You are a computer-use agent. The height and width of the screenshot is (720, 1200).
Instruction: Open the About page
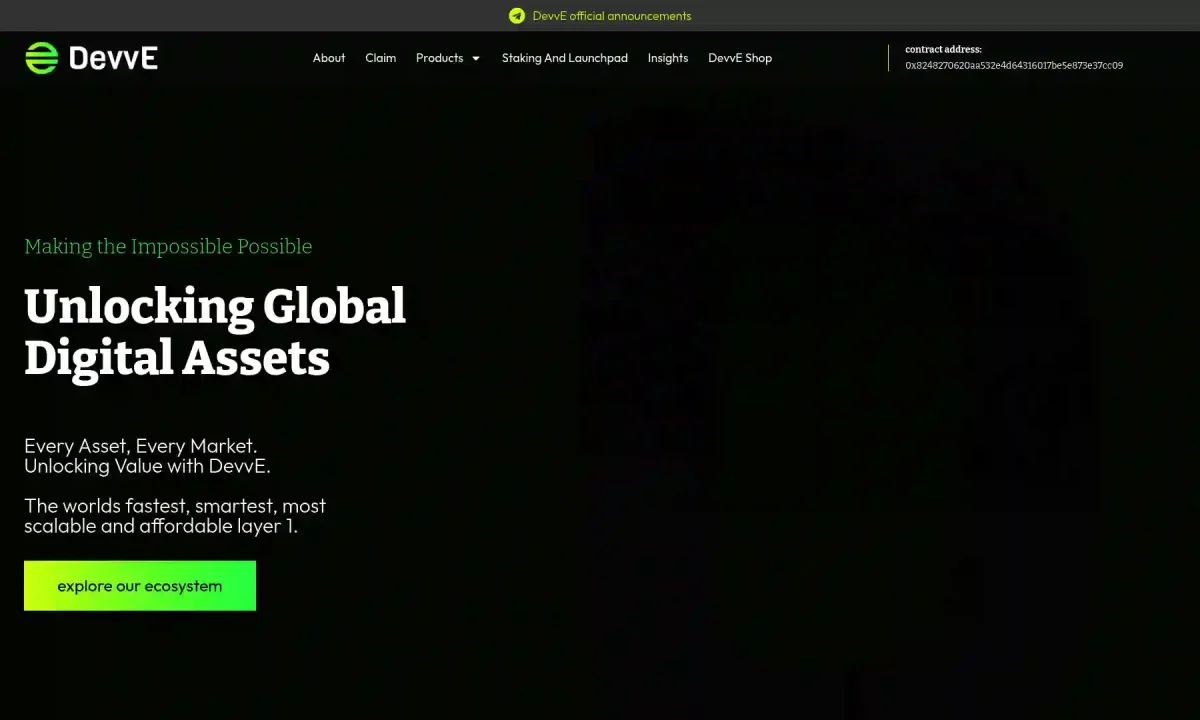(x=329, y=58)
